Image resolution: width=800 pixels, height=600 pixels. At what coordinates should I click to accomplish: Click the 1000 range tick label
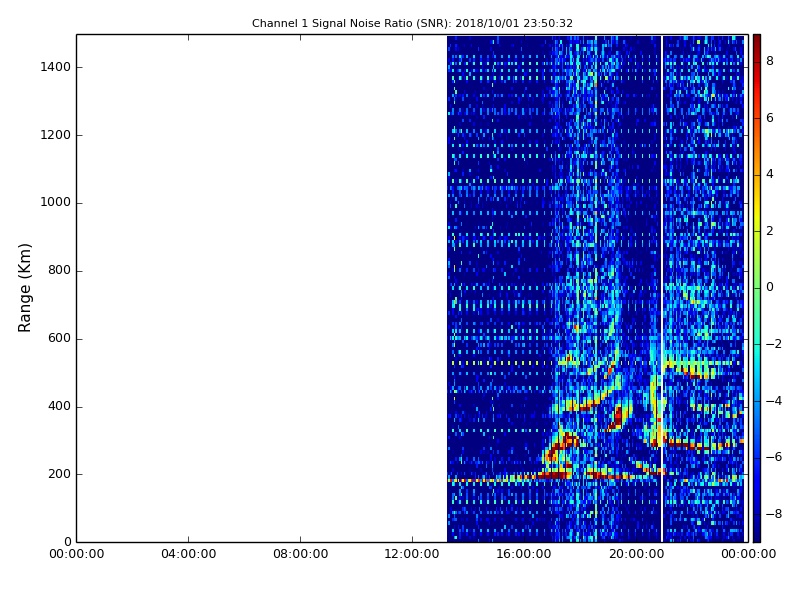click(x=56, y=202)
